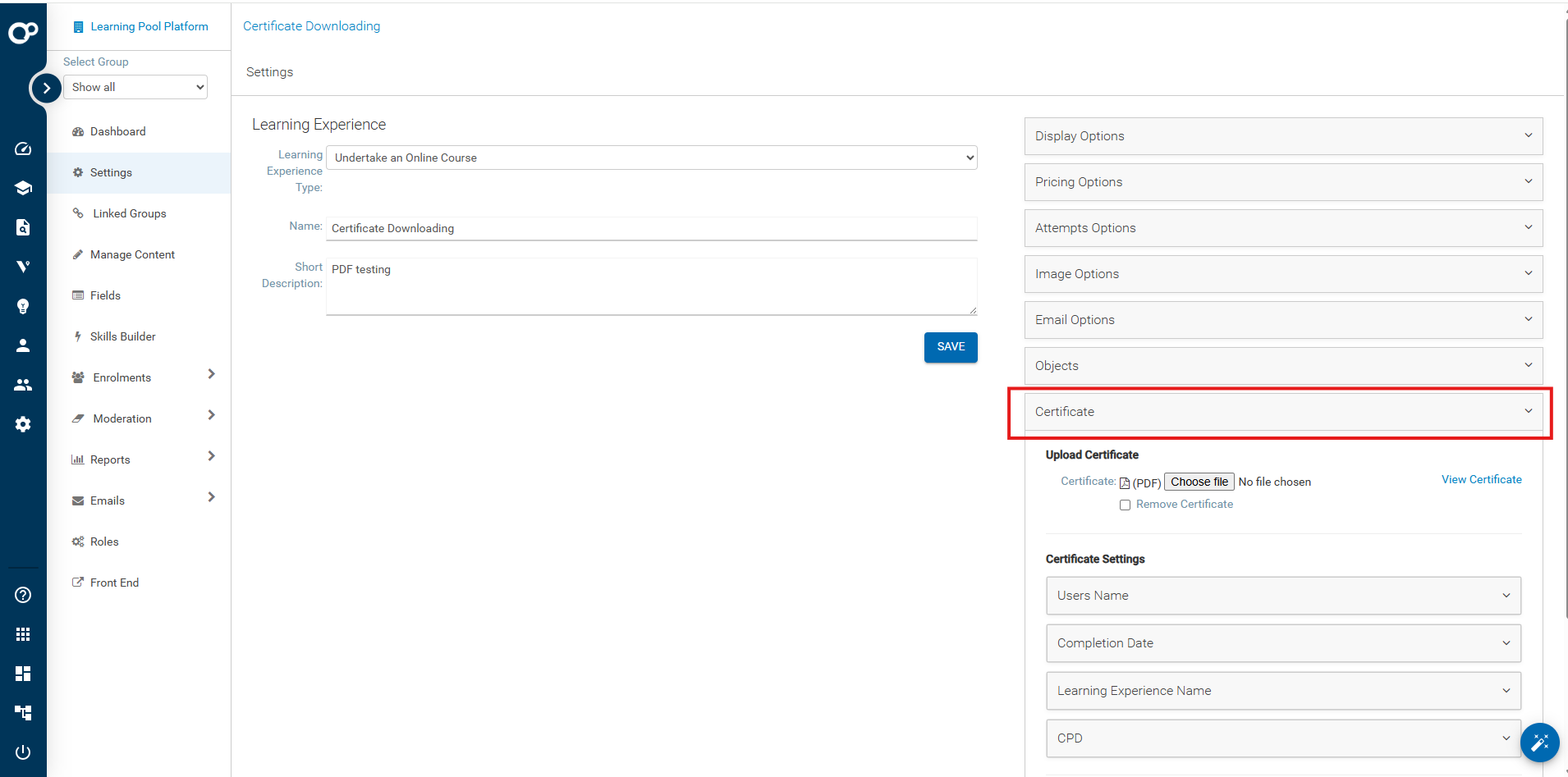1568x777 pixels.
Task: Click into the Name input field
Action: tap(652, 228)
